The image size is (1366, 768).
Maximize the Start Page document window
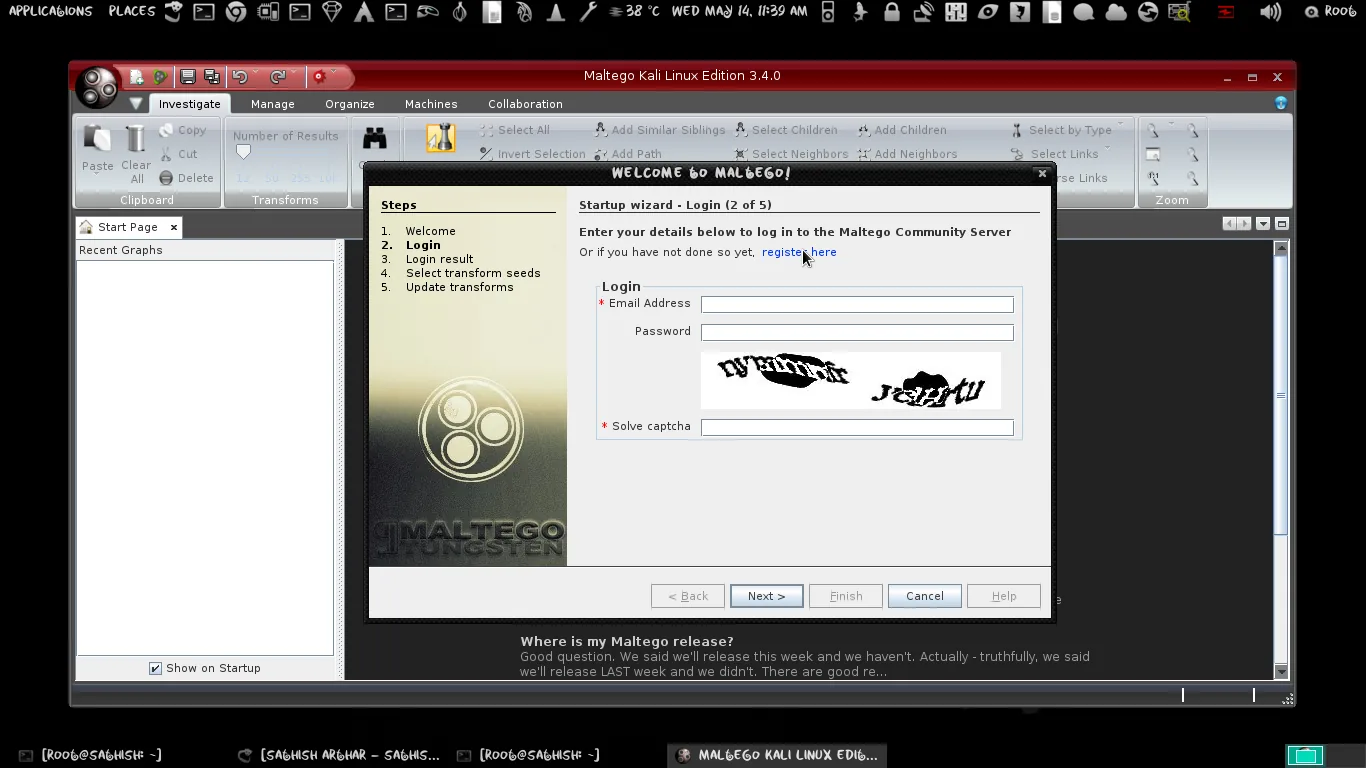[1282, 224]
